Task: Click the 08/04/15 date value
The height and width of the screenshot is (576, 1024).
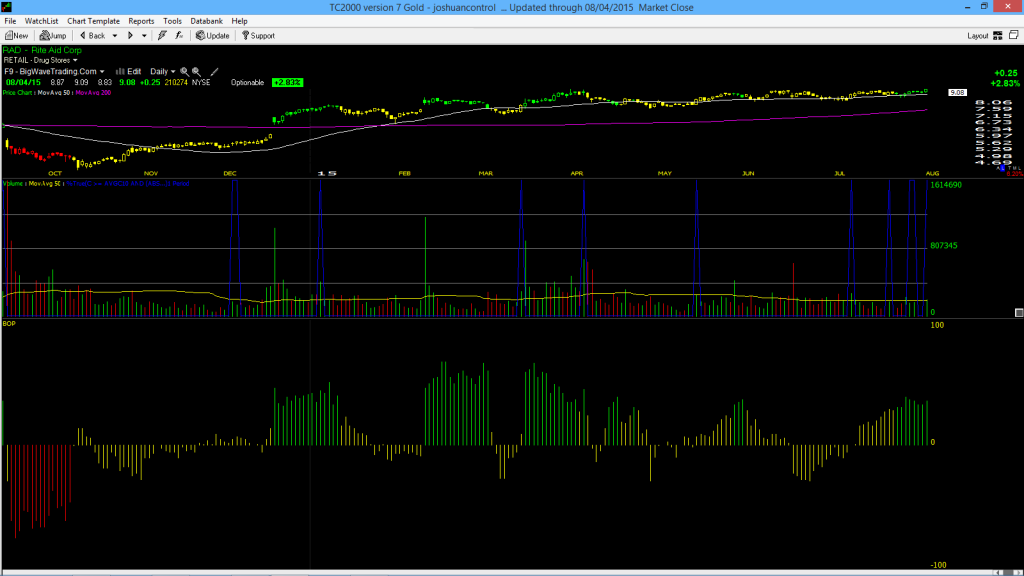Action: pyautogui.click(x=24, y=83)
